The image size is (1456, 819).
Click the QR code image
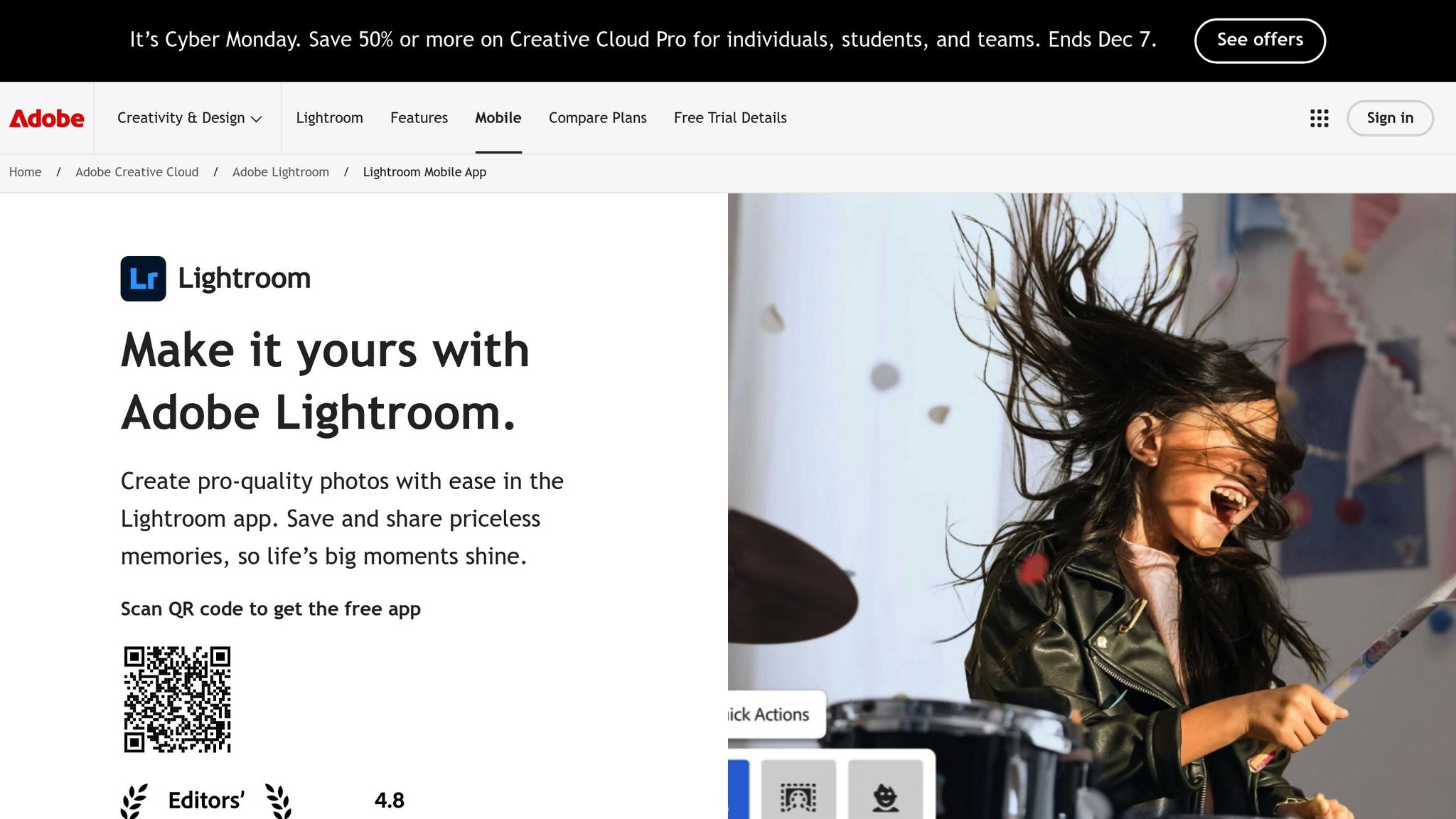pyautogui.click(x=177, y=700)
